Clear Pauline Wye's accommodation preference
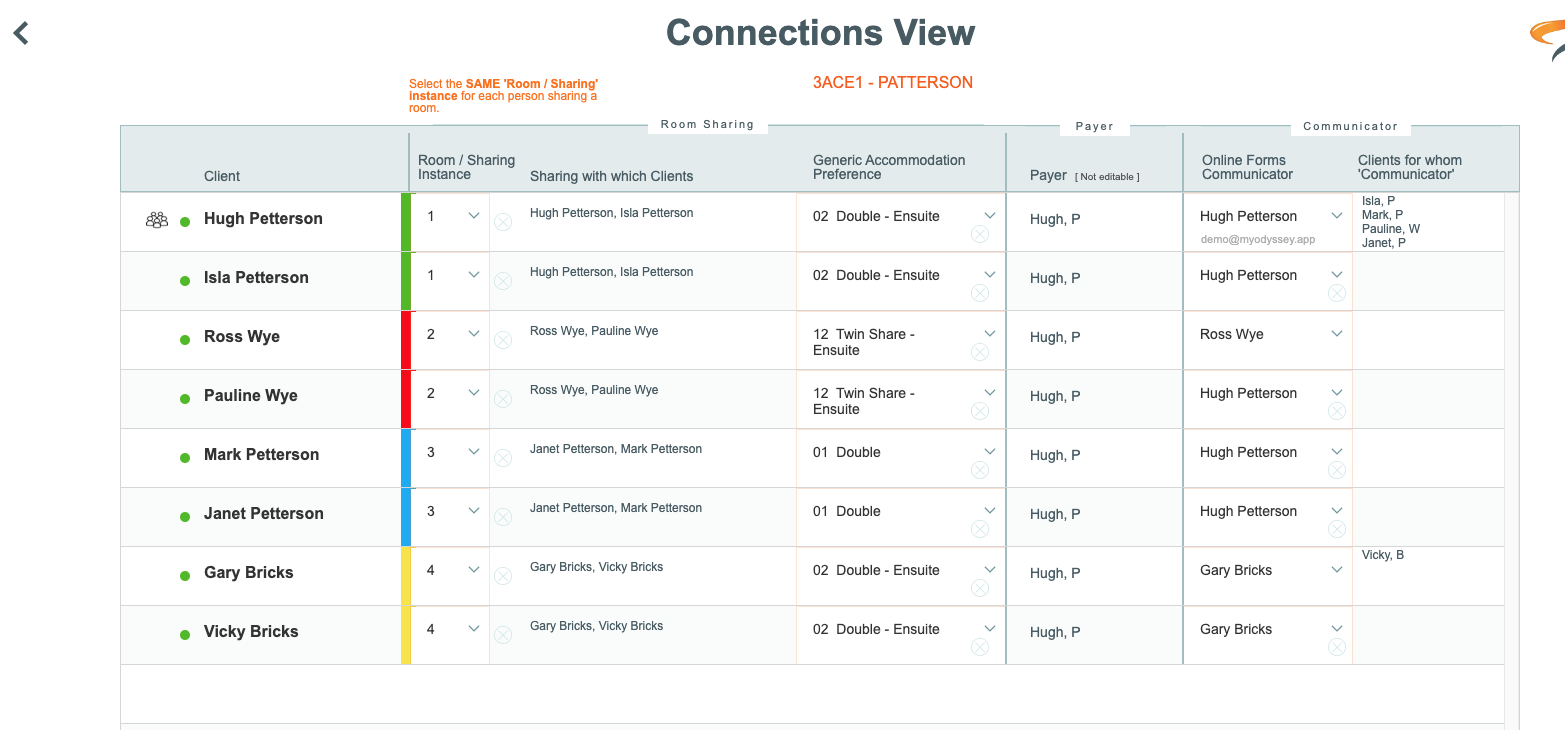The height and width of the screenshot is (730, 1565). [980, 411]
